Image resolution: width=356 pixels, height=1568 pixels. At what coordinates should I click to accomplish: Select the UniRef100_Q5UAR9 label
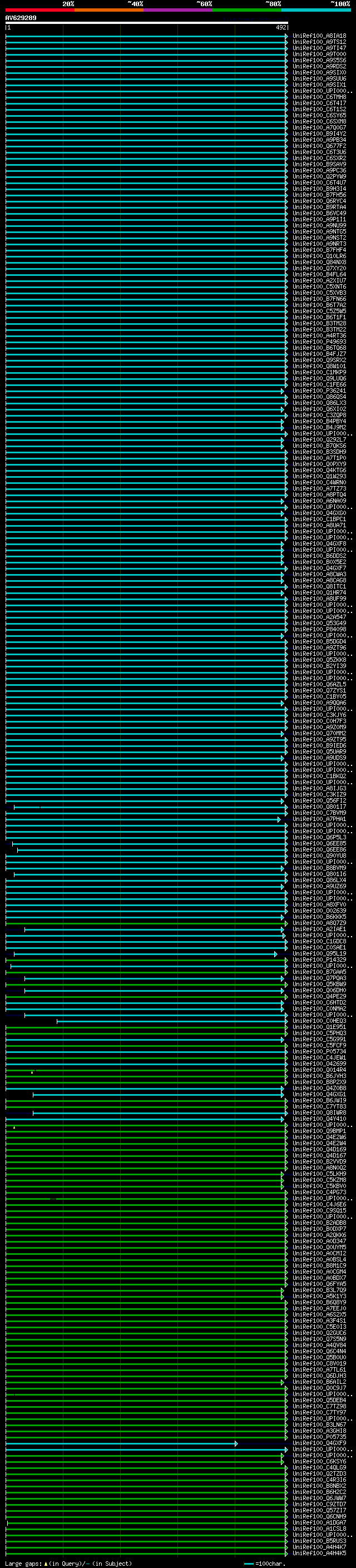[319, 752]
